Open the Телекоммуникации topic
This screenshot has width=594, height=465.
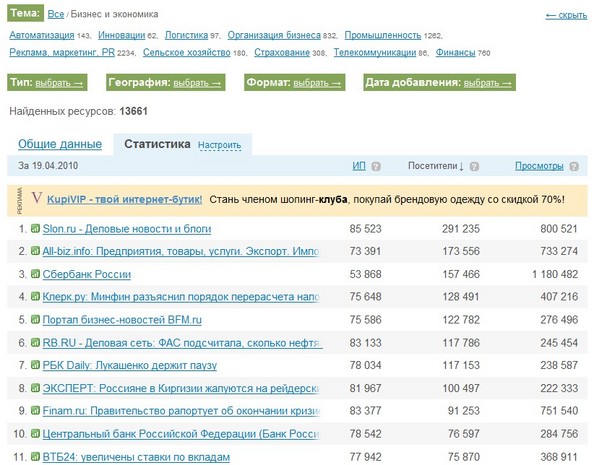[375, 52]
